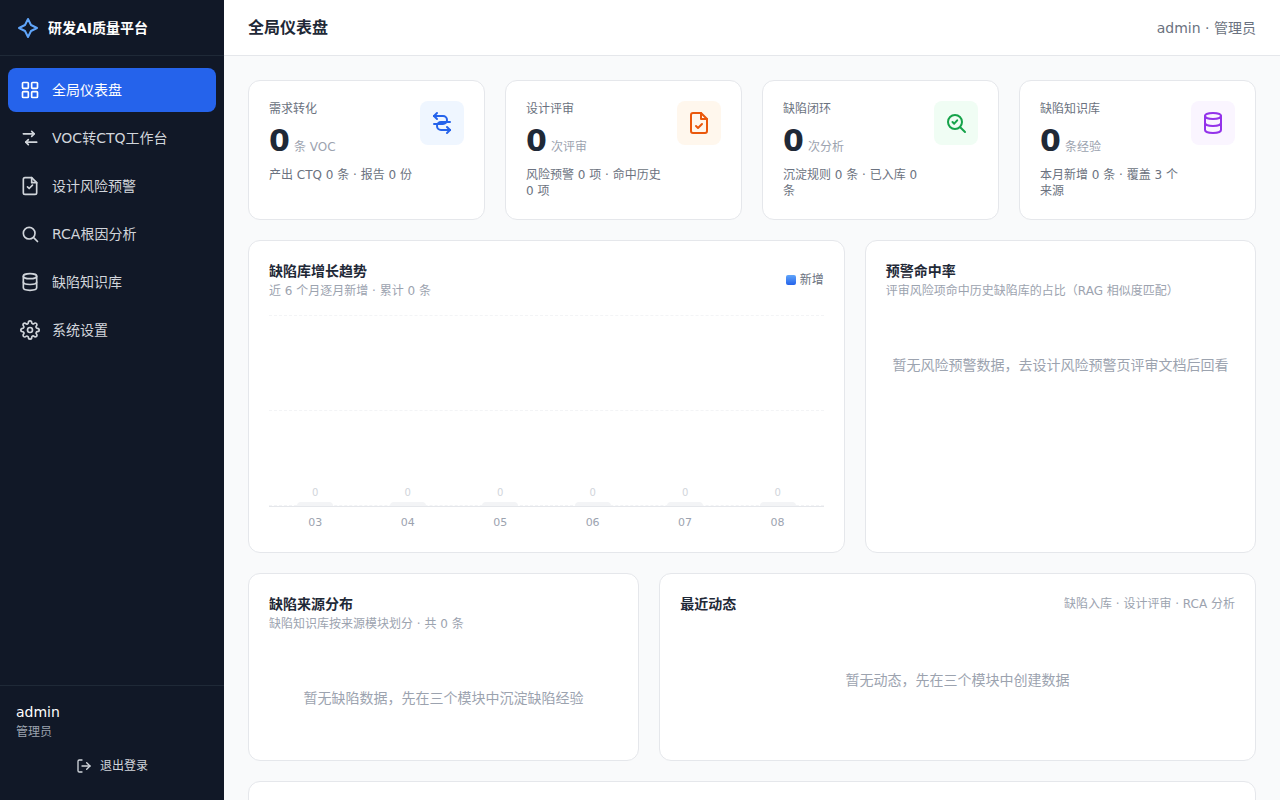
Task: Click the VOC转CTQ工作台 arrows icon
Action: [x=30, y=138]
